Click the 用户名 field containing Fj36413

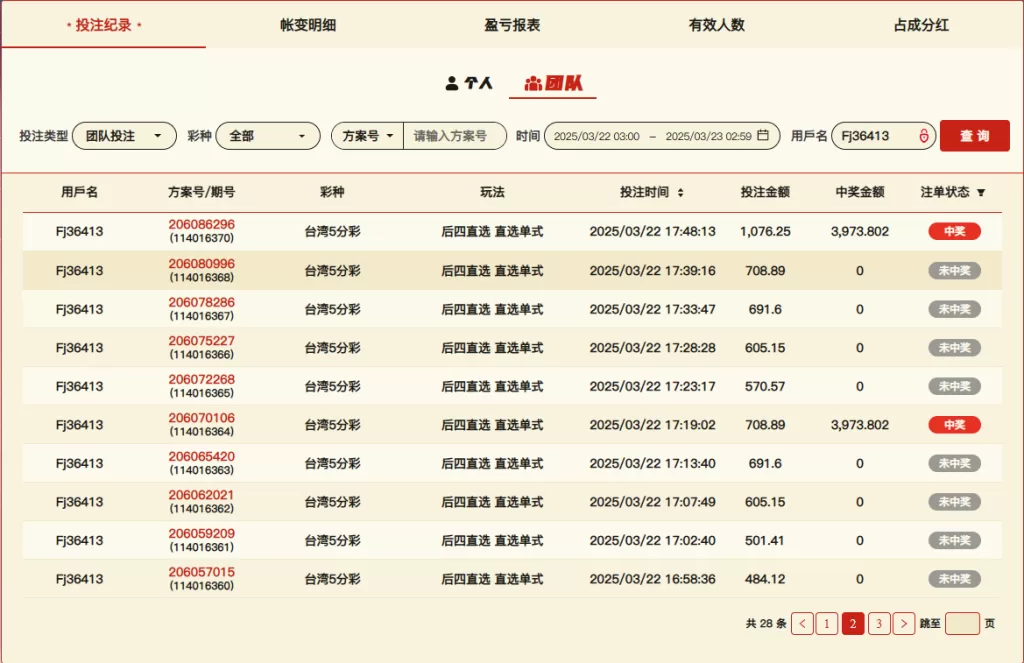(883, 136)
